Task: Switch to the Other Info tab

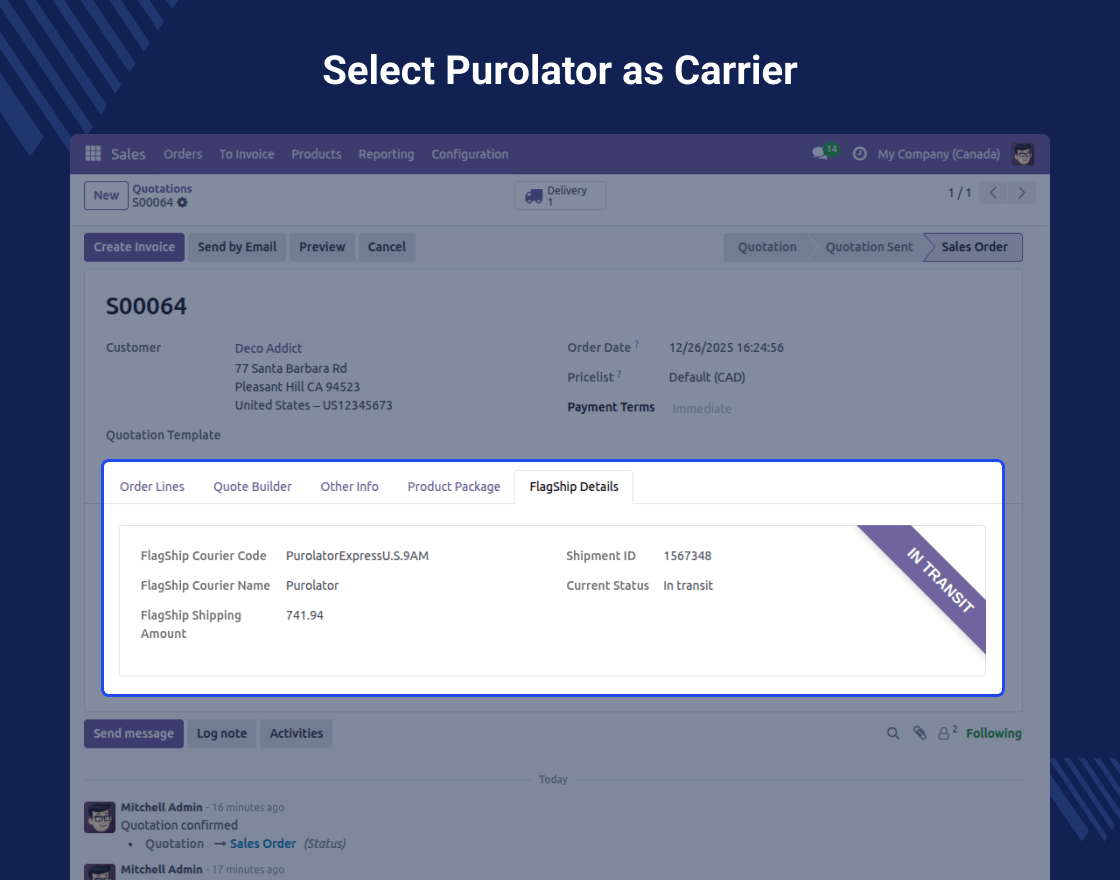Action: (x=349, y=486)
